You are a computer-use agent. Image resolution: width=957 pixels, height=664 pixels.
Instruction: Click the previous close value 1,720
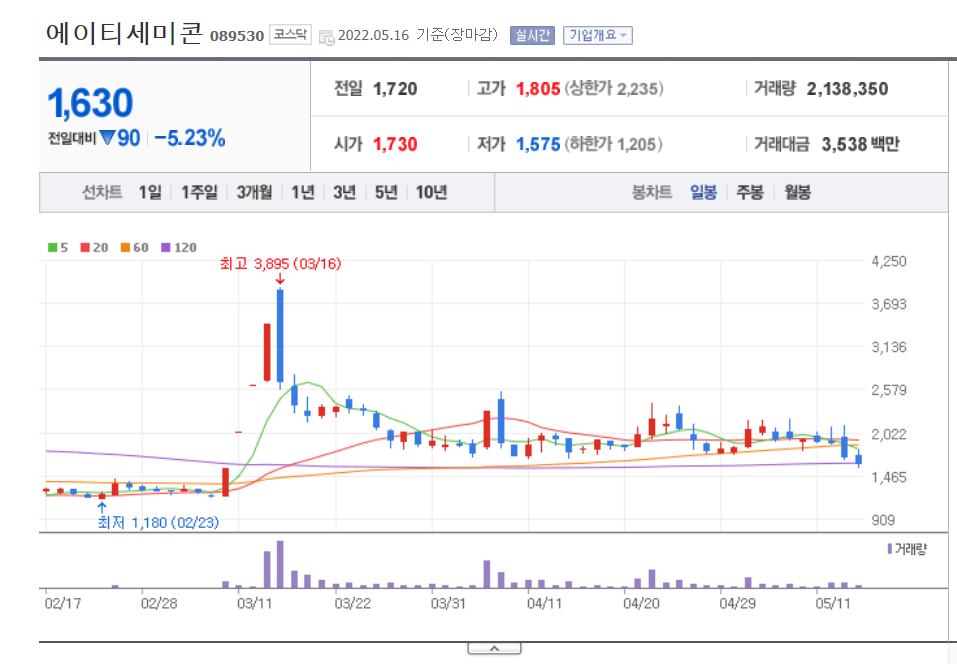click(395, 89)
